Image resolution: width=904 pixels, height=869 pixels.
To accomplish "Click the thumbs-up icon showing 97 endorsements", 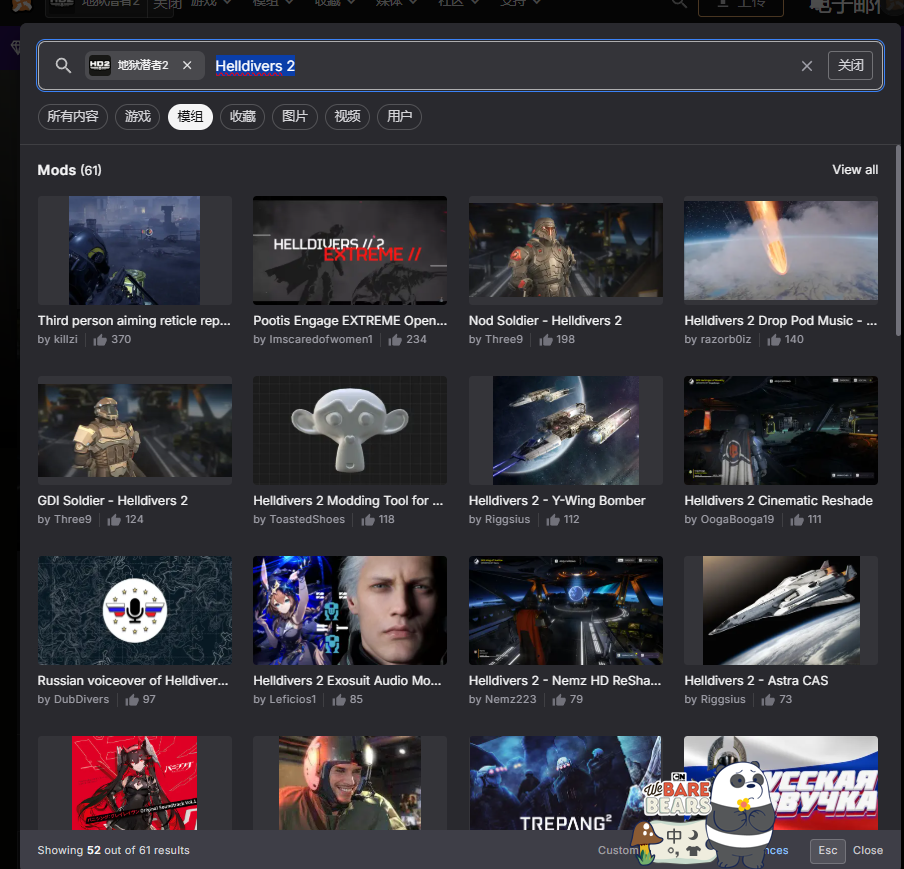I will (x=132, y=700).
